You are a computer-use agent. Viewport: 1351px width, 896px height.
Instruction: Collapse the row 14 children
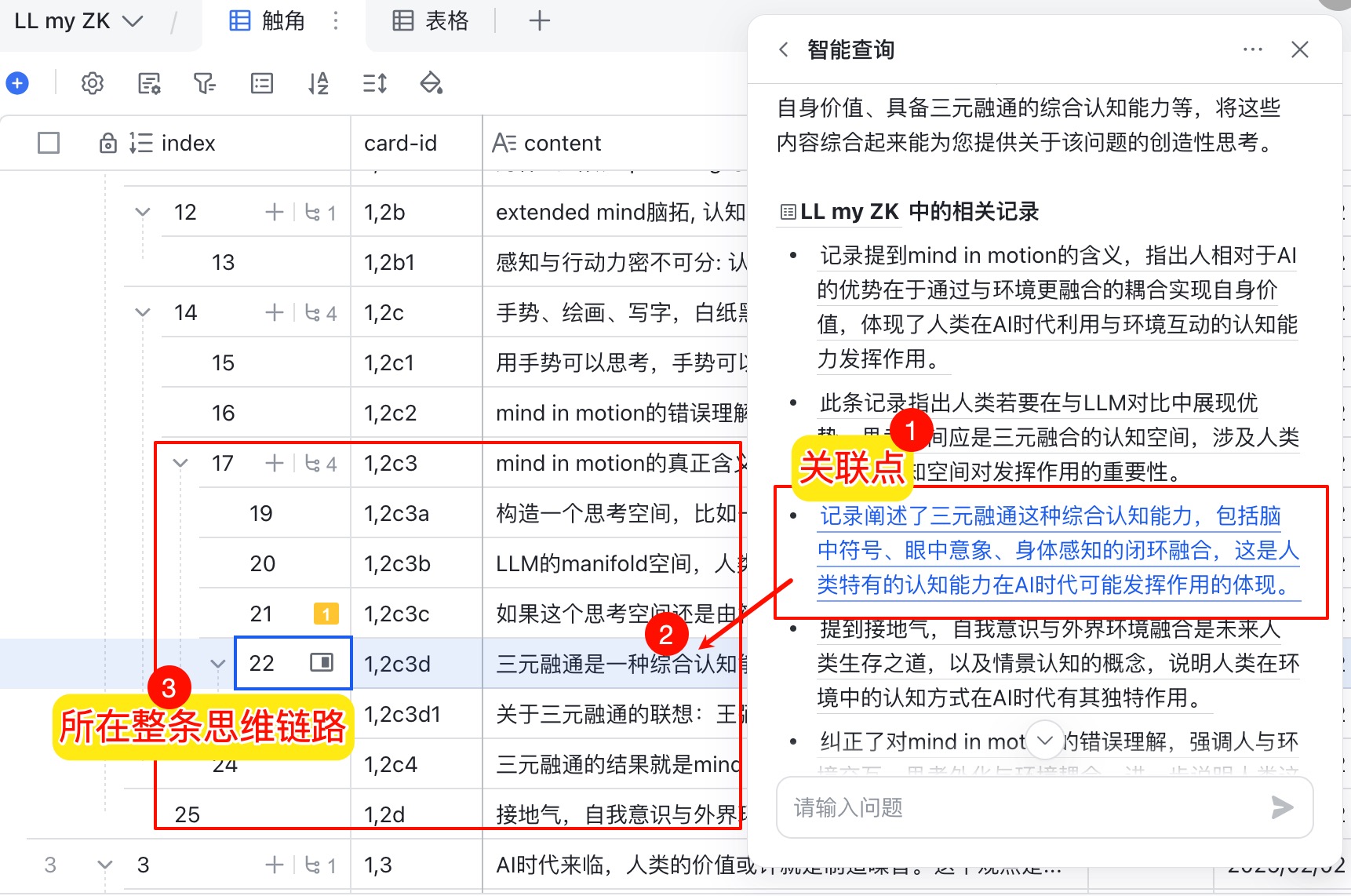click(143, 312)
